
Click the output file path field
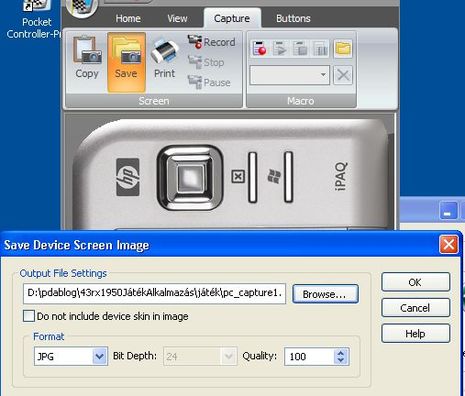tap(154, 293)
